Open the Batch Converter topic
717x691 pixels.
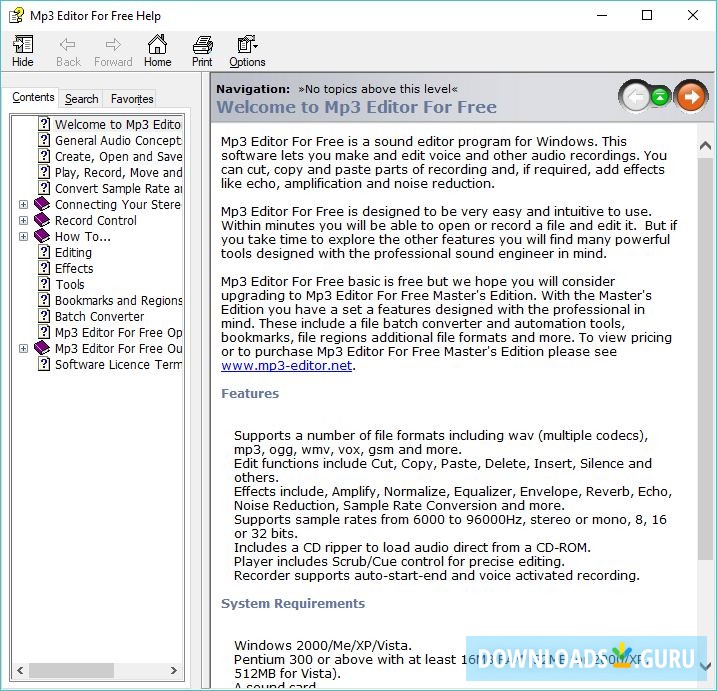tap(100, 316)
